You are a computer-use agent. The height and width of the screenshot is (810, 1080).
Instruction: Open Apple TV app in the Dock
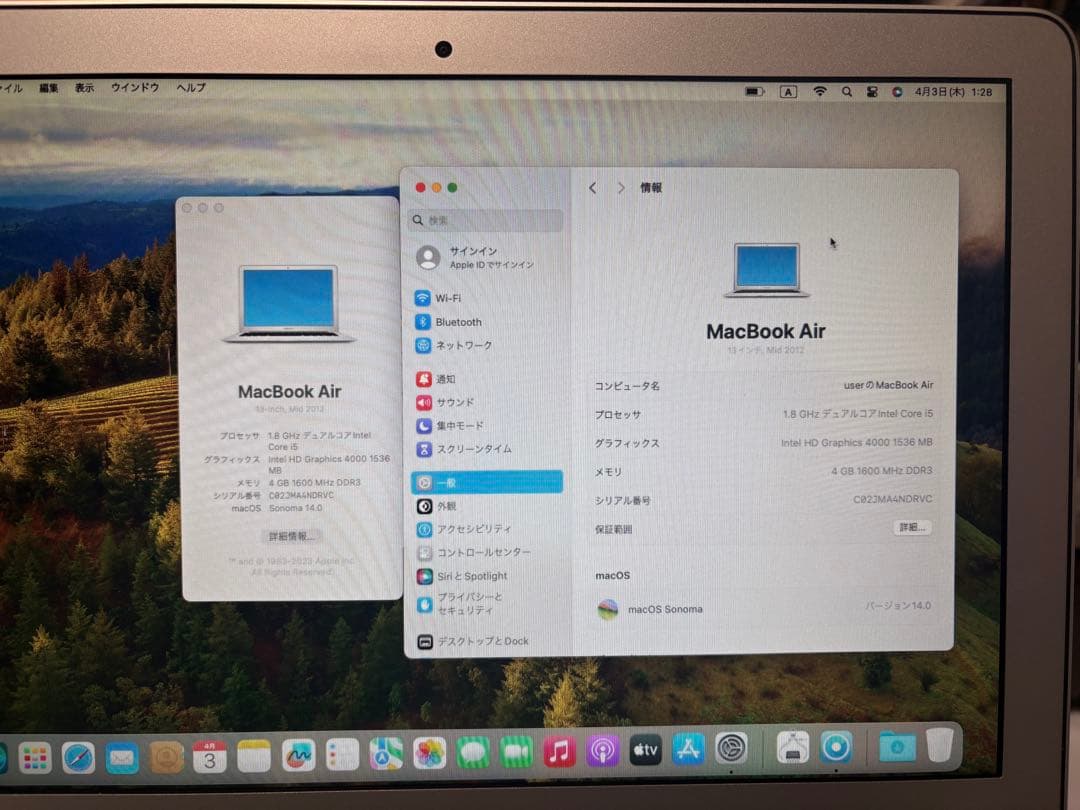point(645,749)
